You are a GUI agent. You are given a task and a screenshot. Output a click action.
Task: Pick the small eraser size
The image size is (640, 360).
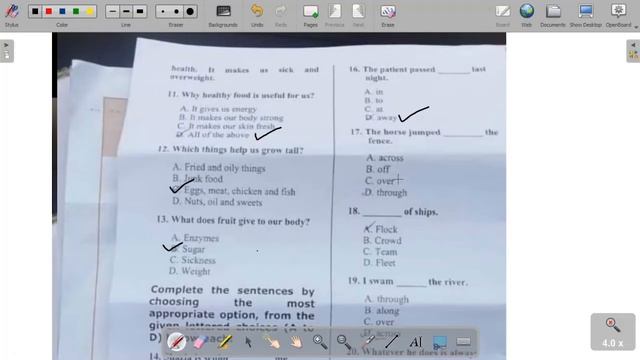(x=163, y=11)
